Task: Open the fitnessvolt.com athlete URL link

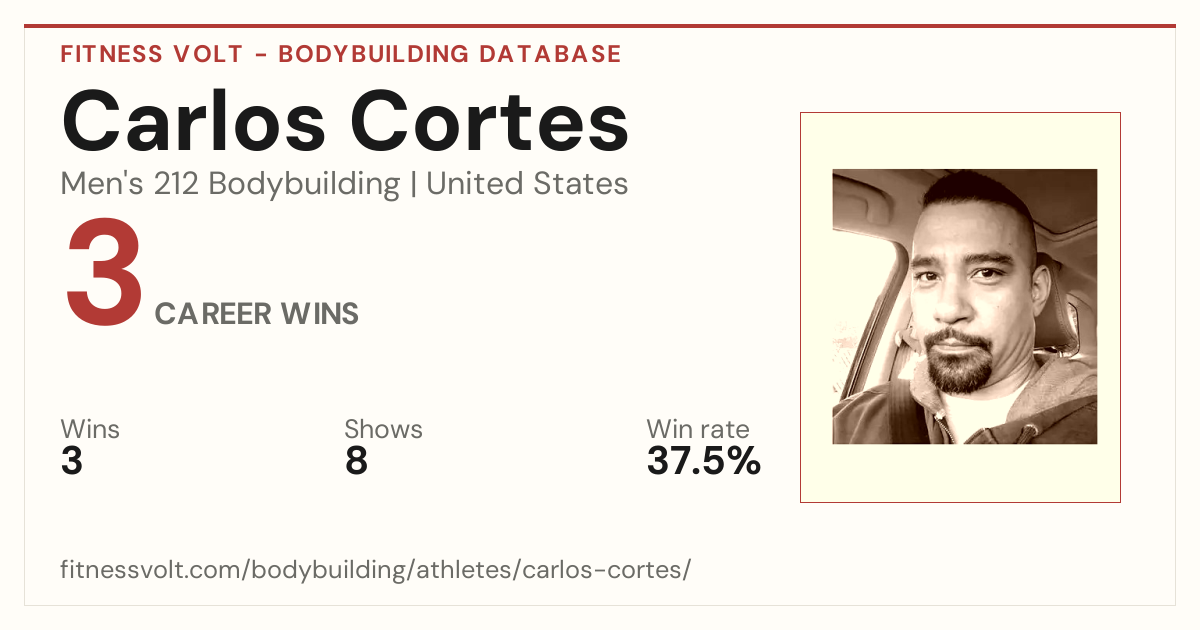Action: (375, 570)
